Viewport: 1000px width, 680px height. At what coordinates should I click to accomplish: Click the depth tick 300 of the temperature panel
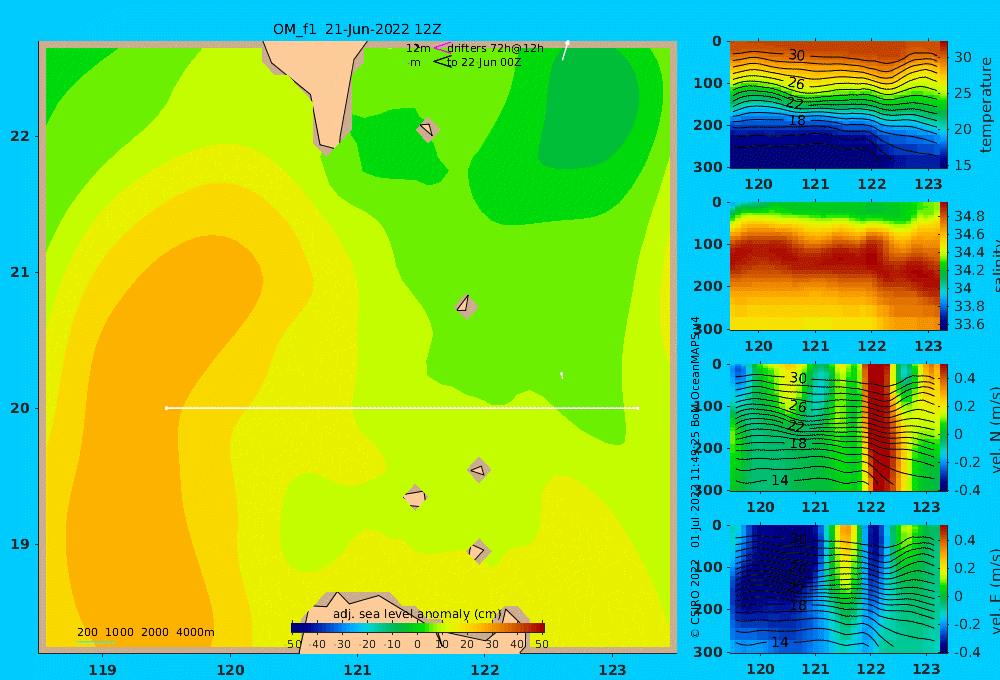(708, 167)
